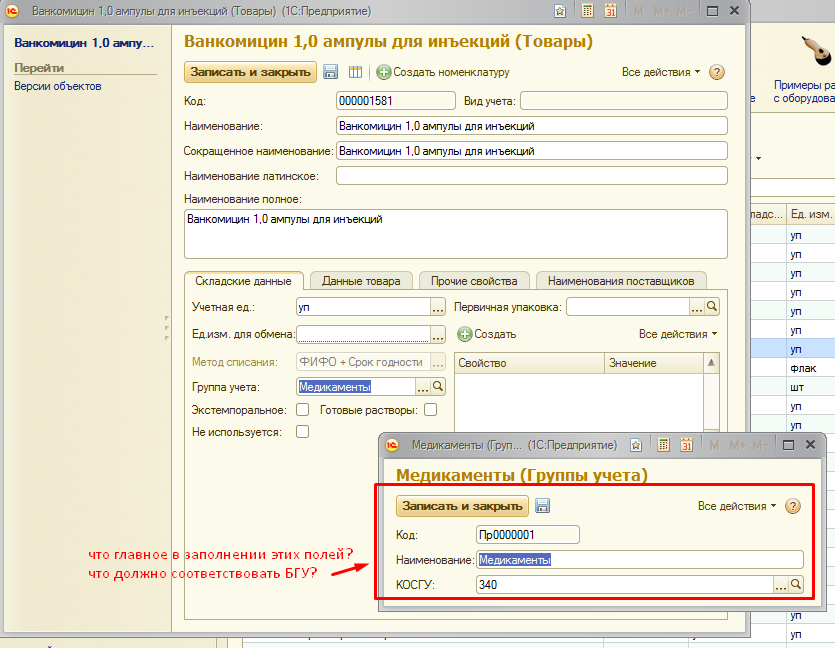Open the Версии объектов link
Image resolution: width=835 pixels, height=648 pixels.
[x=57, y=86]
